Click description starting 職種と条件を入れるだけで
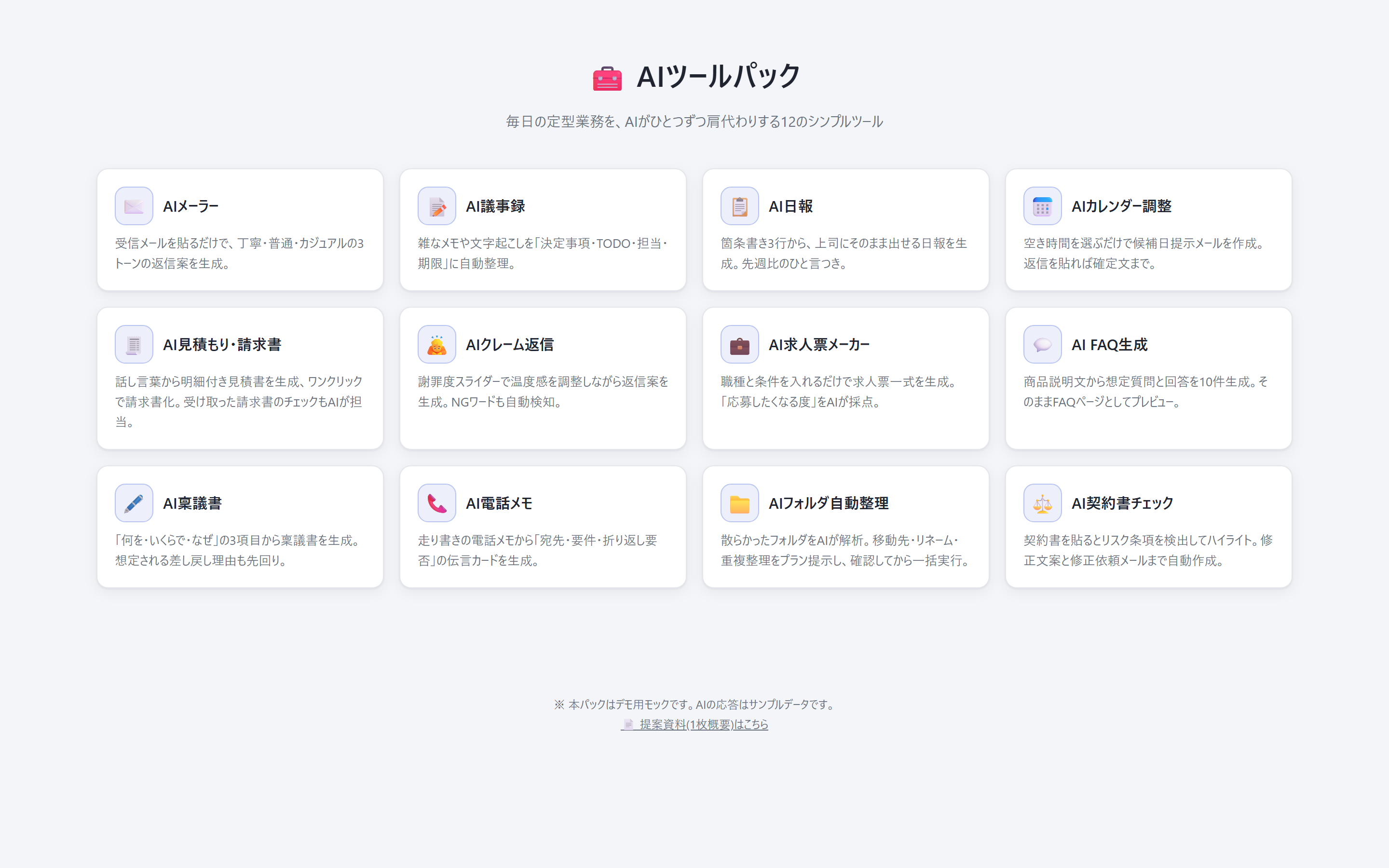The height and width of the screenshot is (868, 1389). [839, 392]
